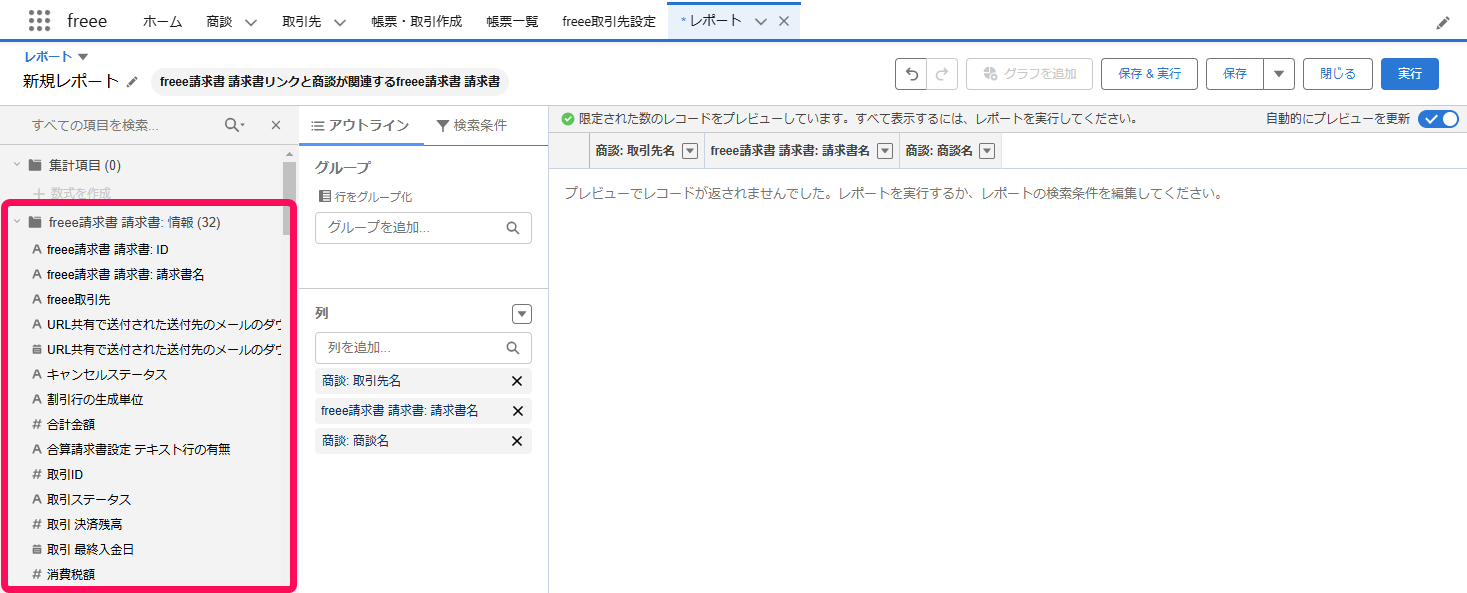Click the field list scrollbar
1467x593 pixels.
(x=289, y=198)
